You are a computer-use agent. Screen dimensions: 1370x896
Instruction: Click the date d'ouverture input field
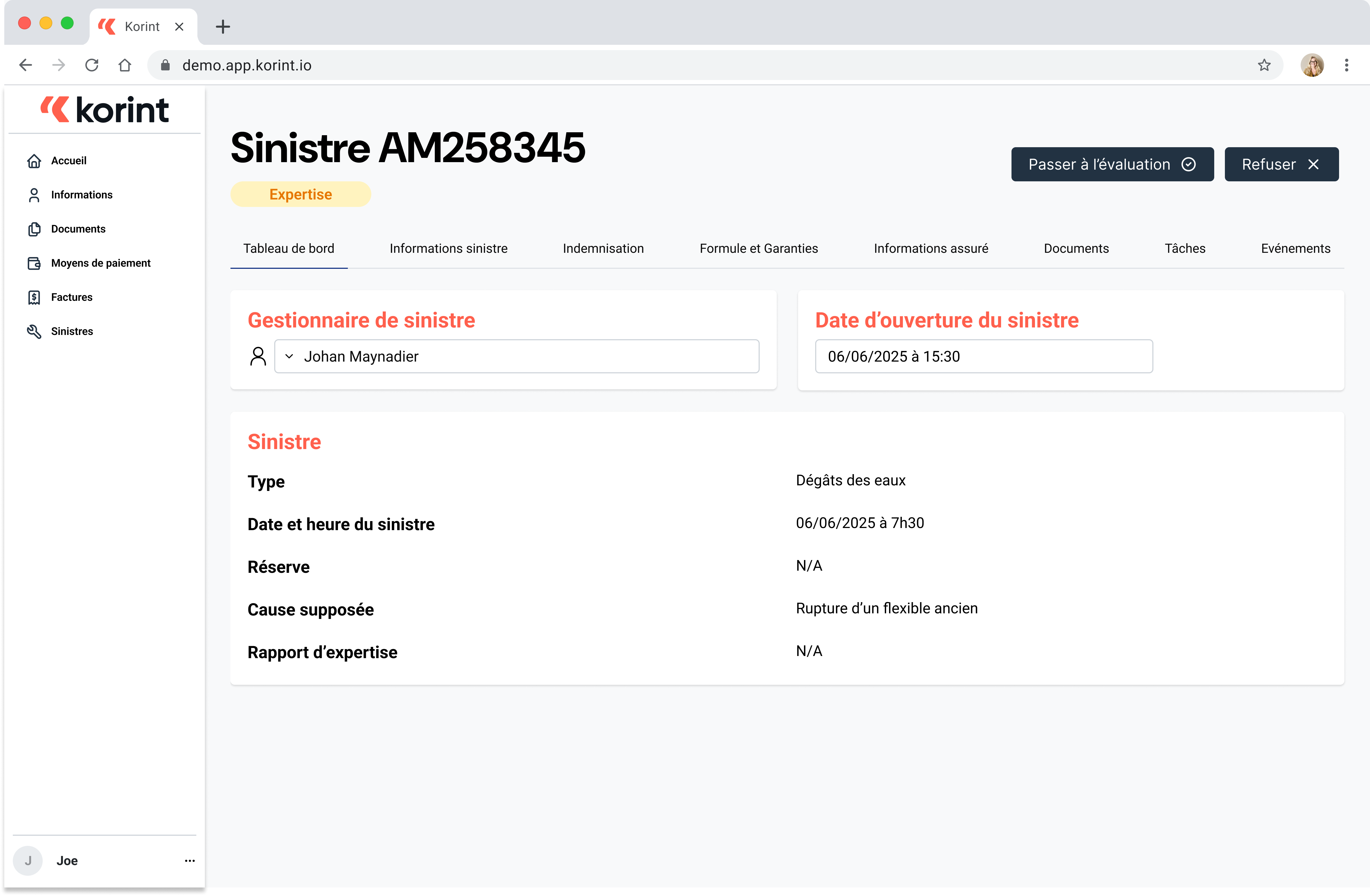984,356
